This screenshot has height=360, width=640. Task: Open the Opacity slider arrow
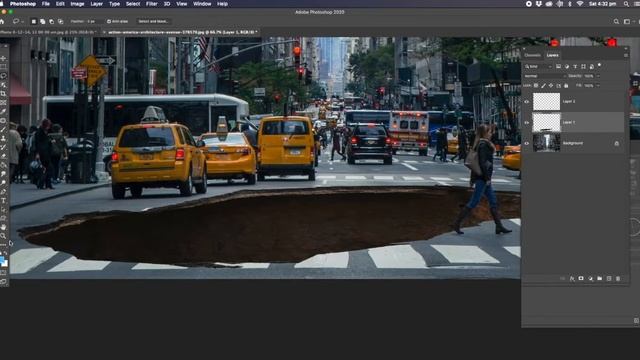(598, 76)
